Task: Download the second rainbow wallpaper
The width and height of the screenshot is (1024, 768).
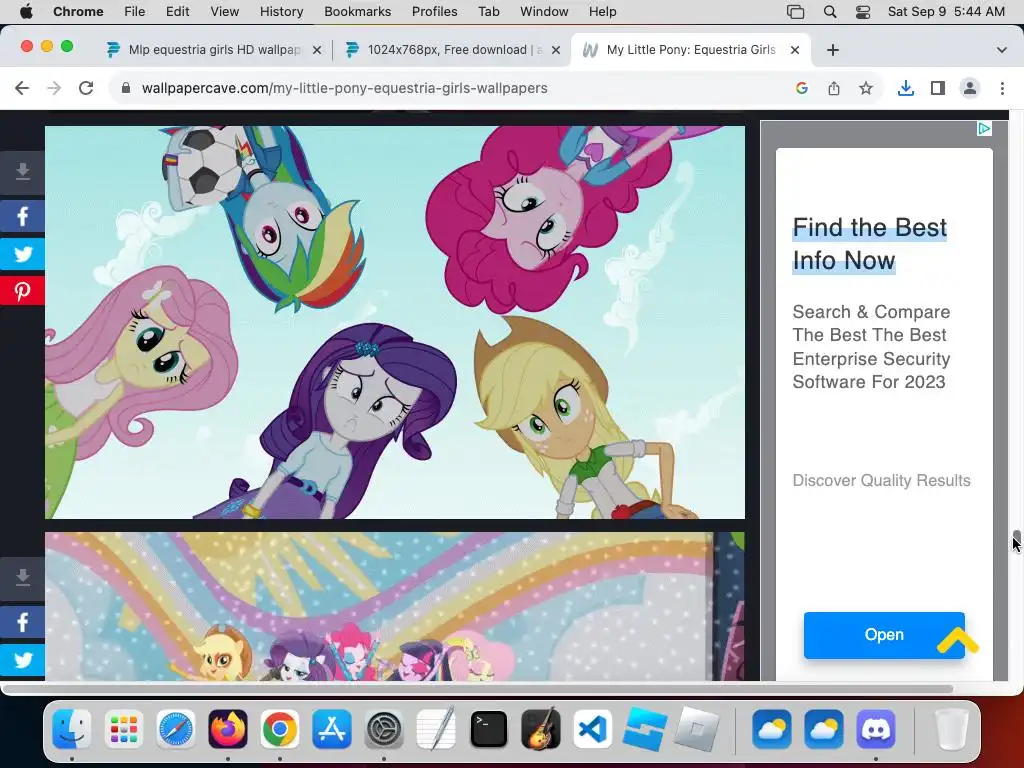Action: (x=22, y=579)
